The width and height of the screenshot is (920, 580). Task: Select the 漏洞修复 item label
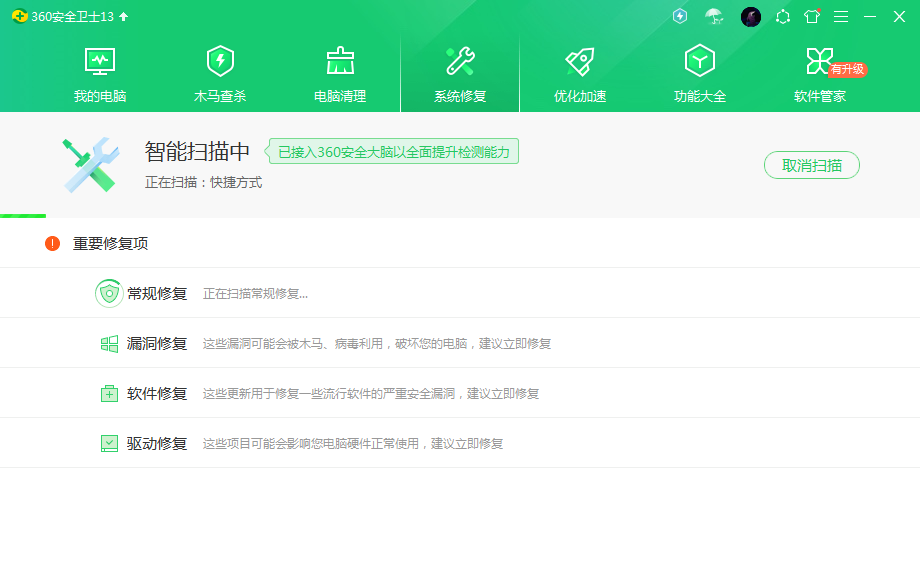[x=157, y=344]
